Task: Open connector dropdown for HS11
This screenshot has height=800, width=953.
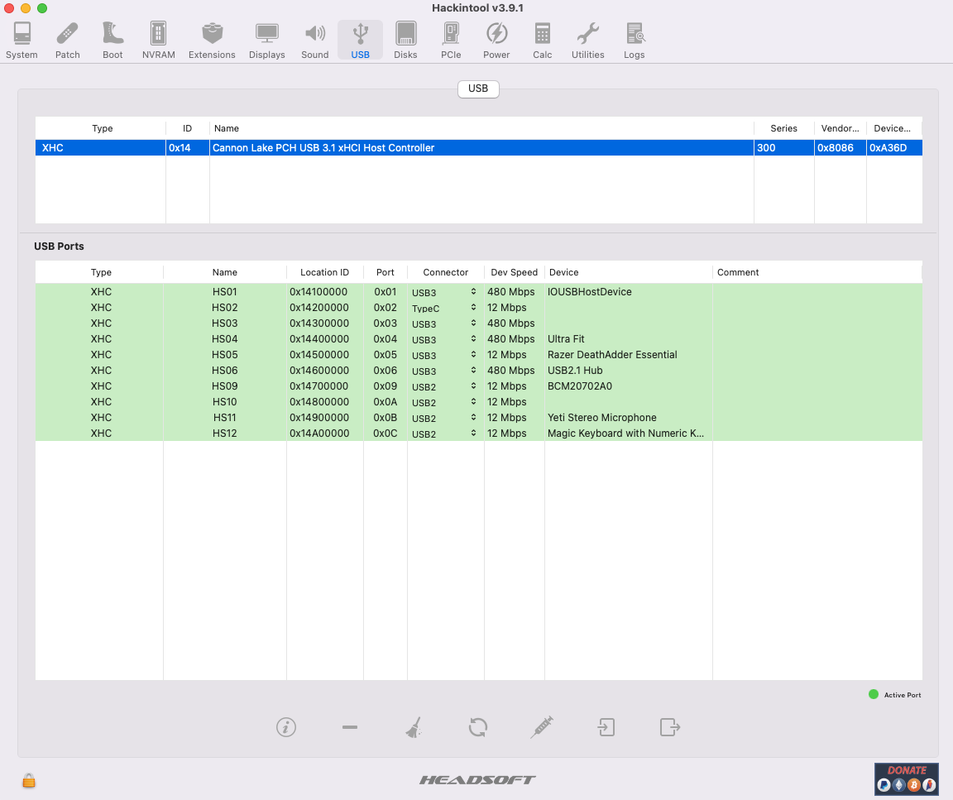Action: point(445,419)
